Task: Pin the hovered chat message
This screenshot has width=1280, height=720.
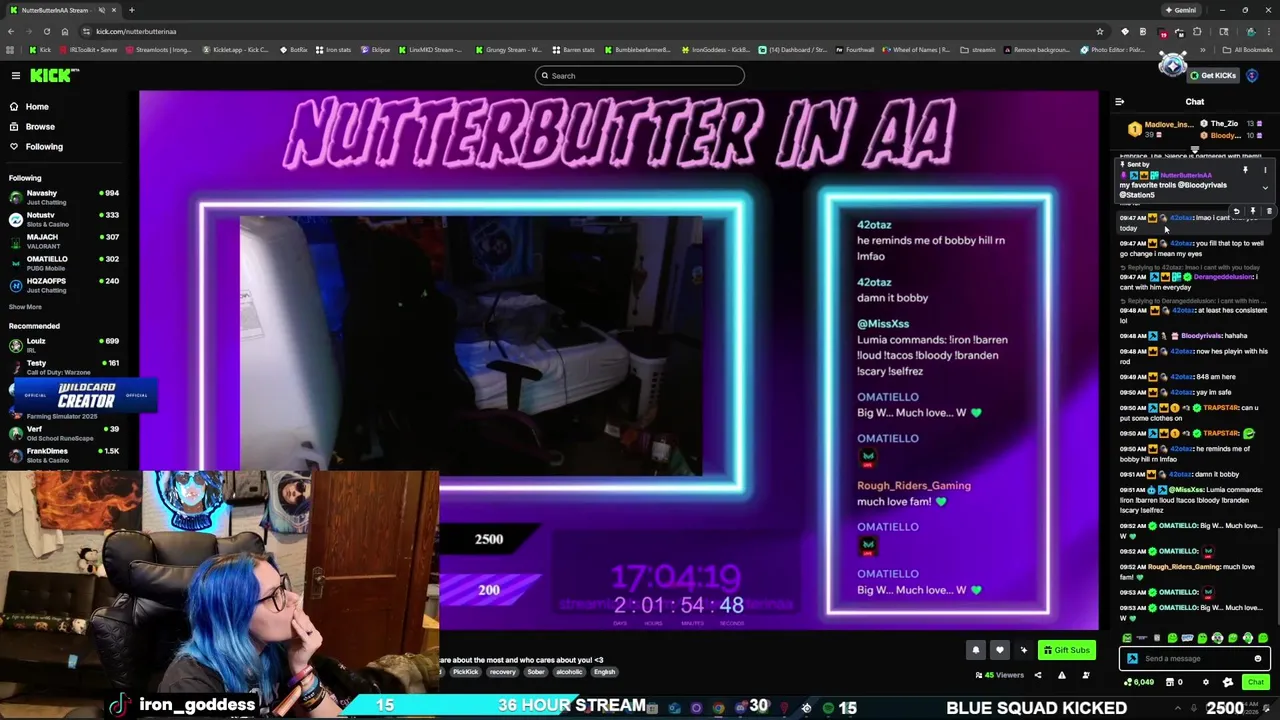Action: pyautogui.click(x=1253, y=211)
